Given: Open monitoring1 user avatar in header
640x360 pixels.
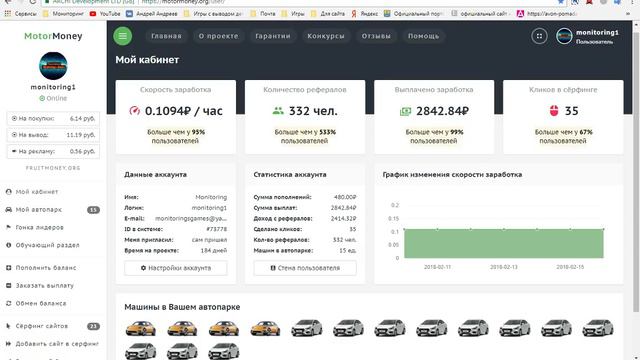Looking at the screenshot, I should click(x=564, y=36).
